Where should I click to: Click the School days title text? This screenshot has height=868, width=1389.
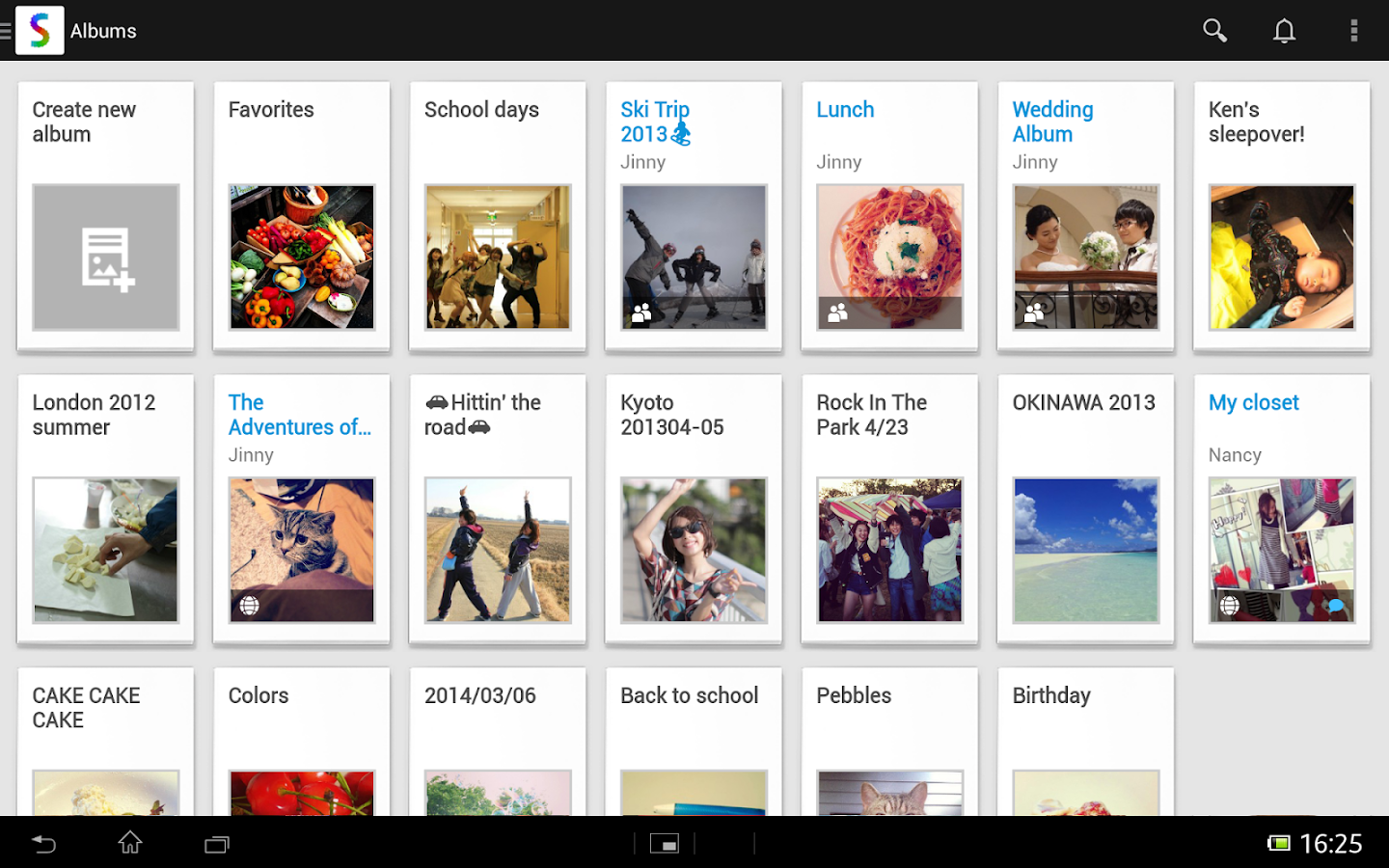[x=481, y=110]
